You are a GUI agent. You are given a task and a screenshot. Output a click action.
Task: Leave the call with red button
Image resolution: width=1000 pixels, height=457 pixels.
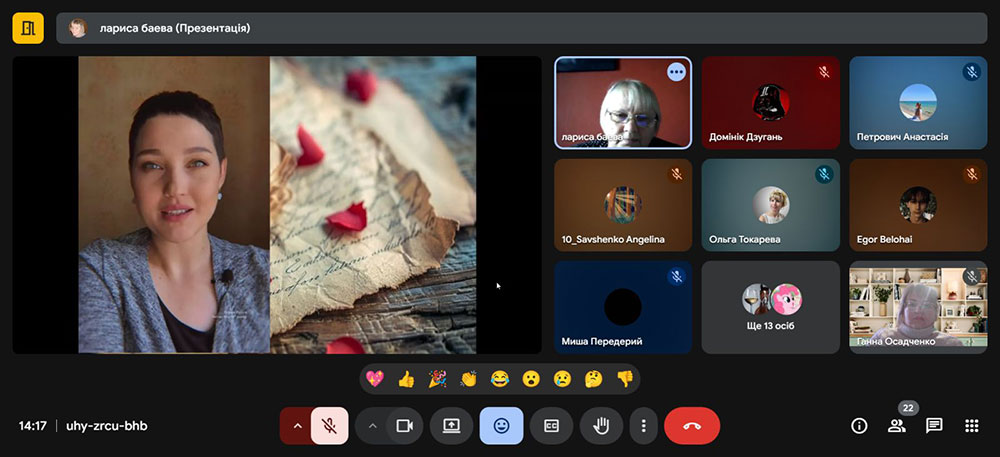click(691, 425)
